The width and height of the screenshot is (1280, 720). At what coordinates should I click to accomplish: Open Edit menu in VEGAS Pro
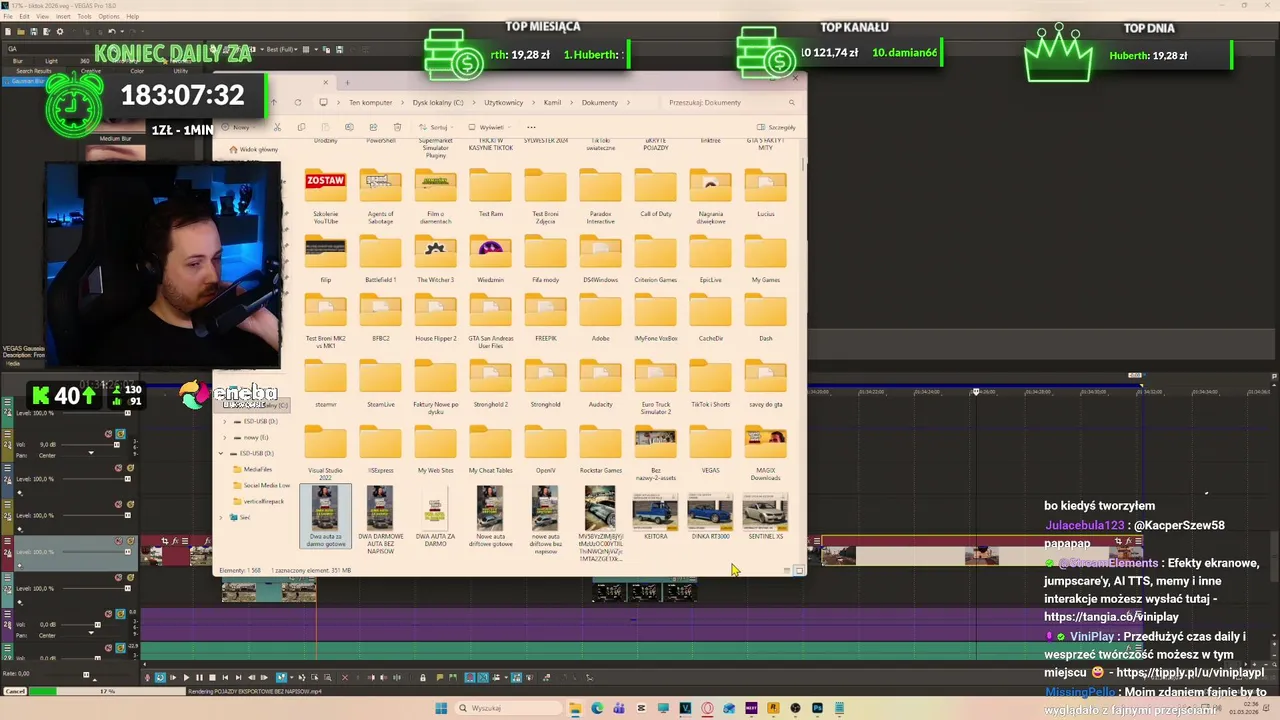(x=24, y=16)
